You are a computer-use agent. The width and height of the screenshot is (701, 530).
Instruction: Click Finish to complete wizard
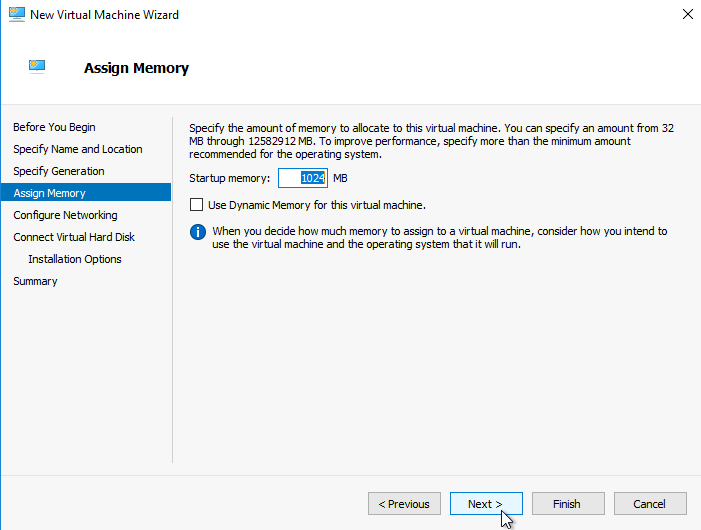pos(568,504)
